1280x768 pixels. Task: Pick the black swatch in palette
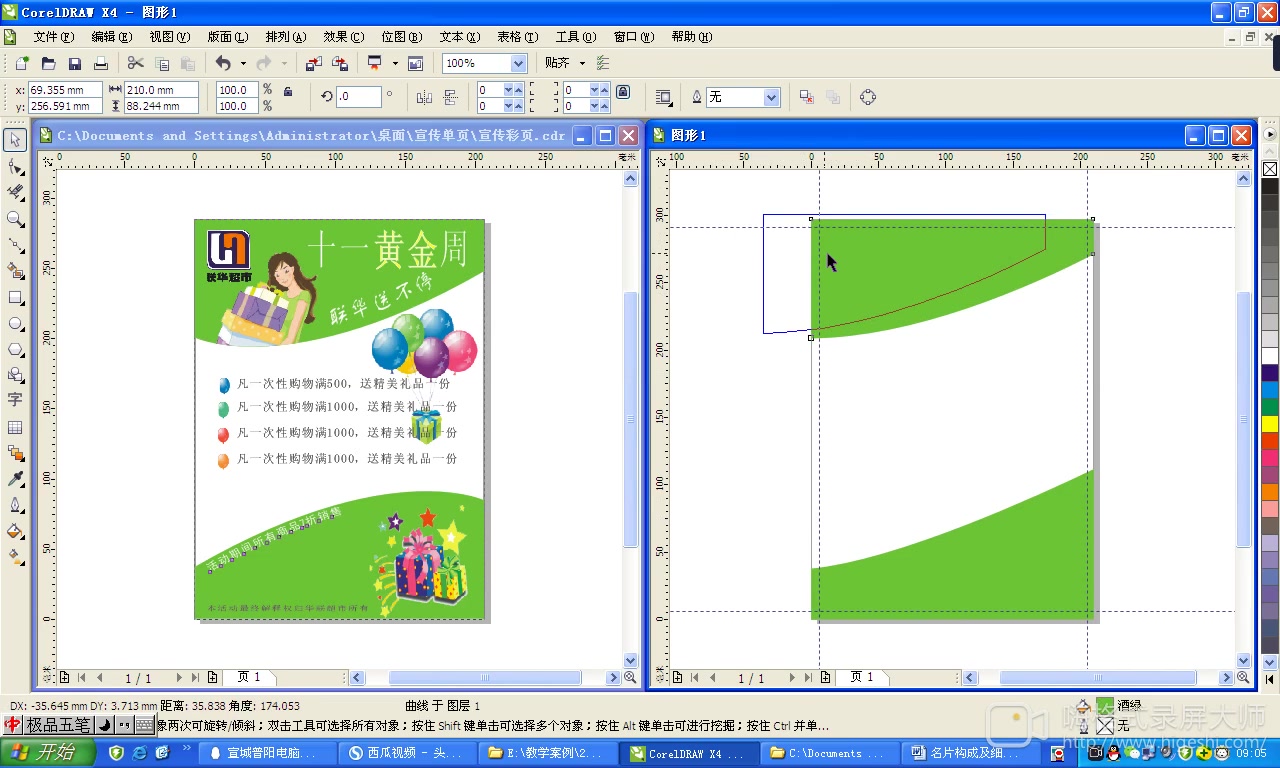point(1270,186)
